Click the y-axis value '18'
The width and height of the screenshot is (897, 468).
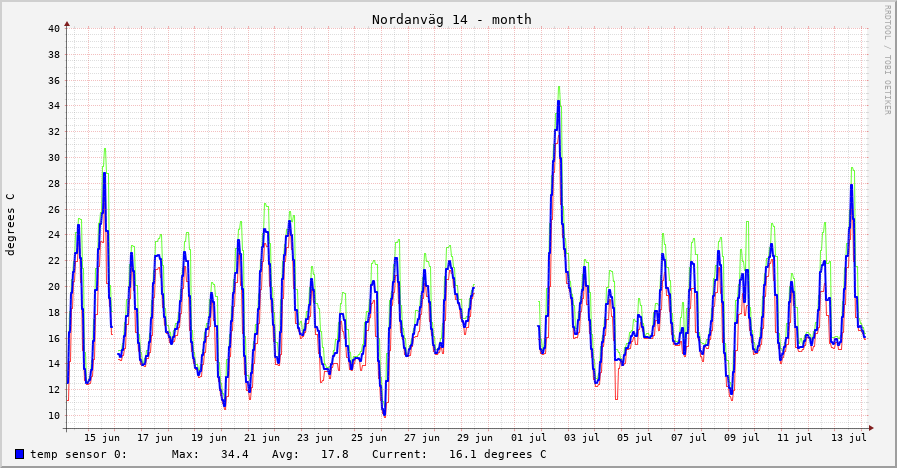pyautogui.click(x=54, y=313)
